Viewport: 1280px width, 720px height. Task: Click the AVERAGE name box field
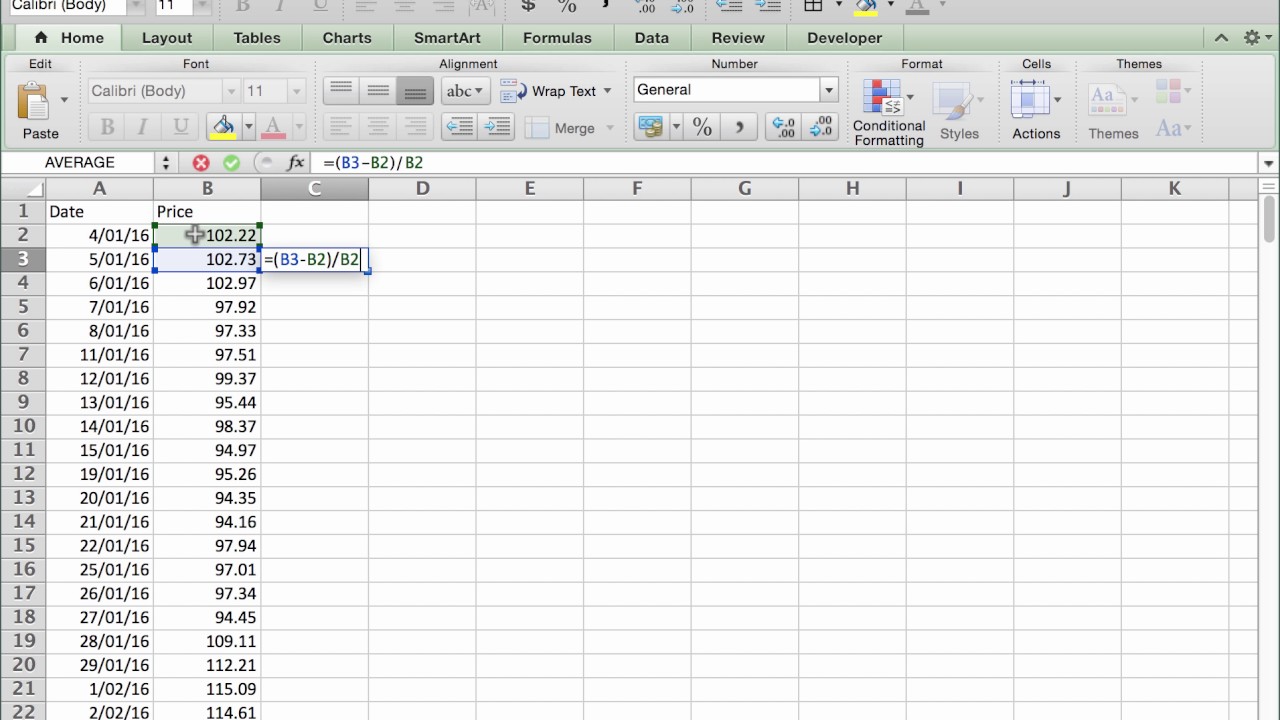(79, 163)
